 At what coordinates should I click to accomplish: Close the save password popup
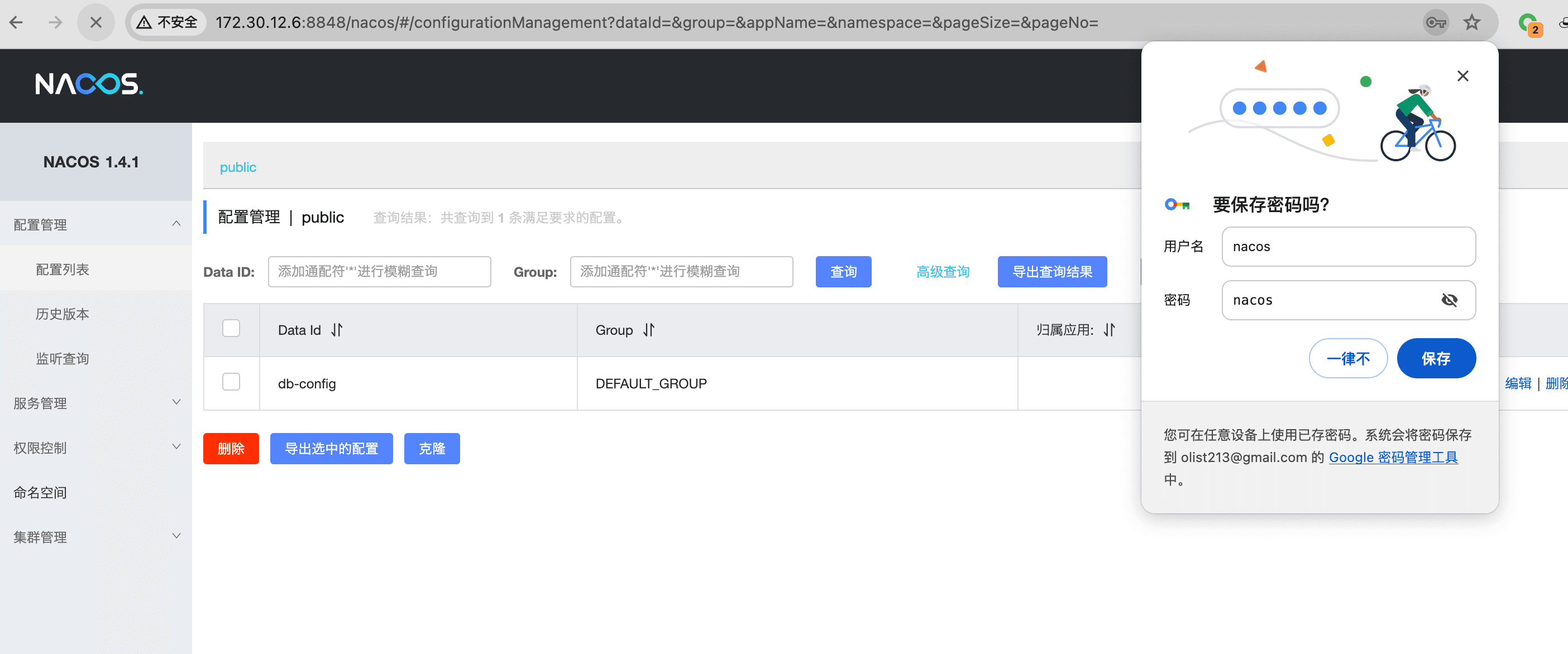pyautogui.click(x=1462, y=76)
